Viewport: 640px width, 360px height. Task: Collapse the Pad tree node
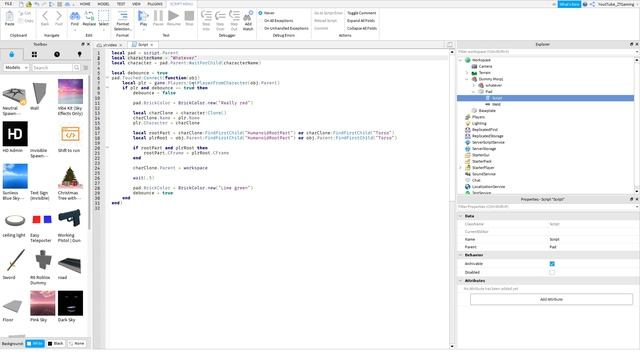click(473, 92)
